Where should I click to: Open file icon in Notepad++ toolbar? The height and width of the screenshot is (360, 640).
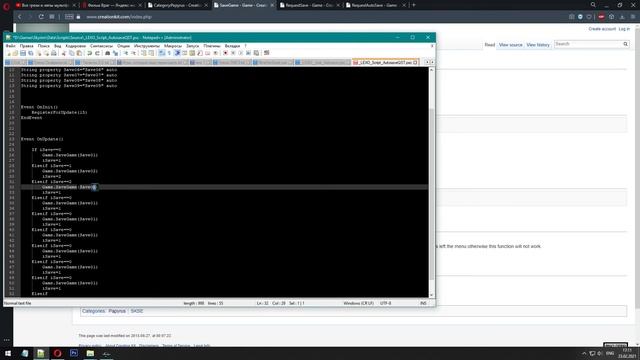pos(15,53)
